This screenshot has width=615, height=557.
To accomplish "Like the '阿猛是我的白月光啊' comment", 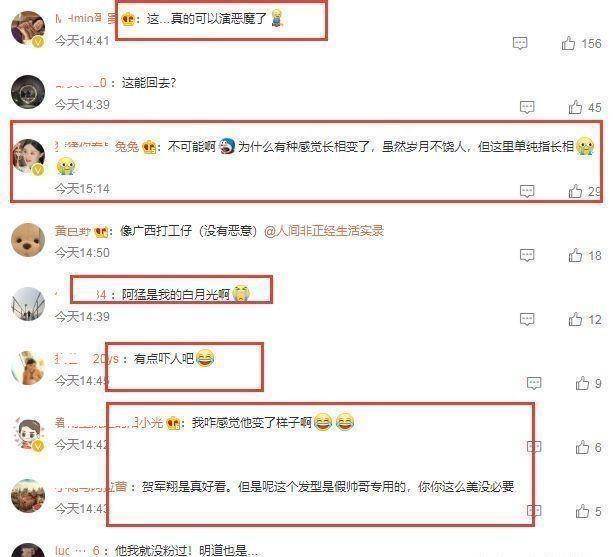I will point(575,319).
